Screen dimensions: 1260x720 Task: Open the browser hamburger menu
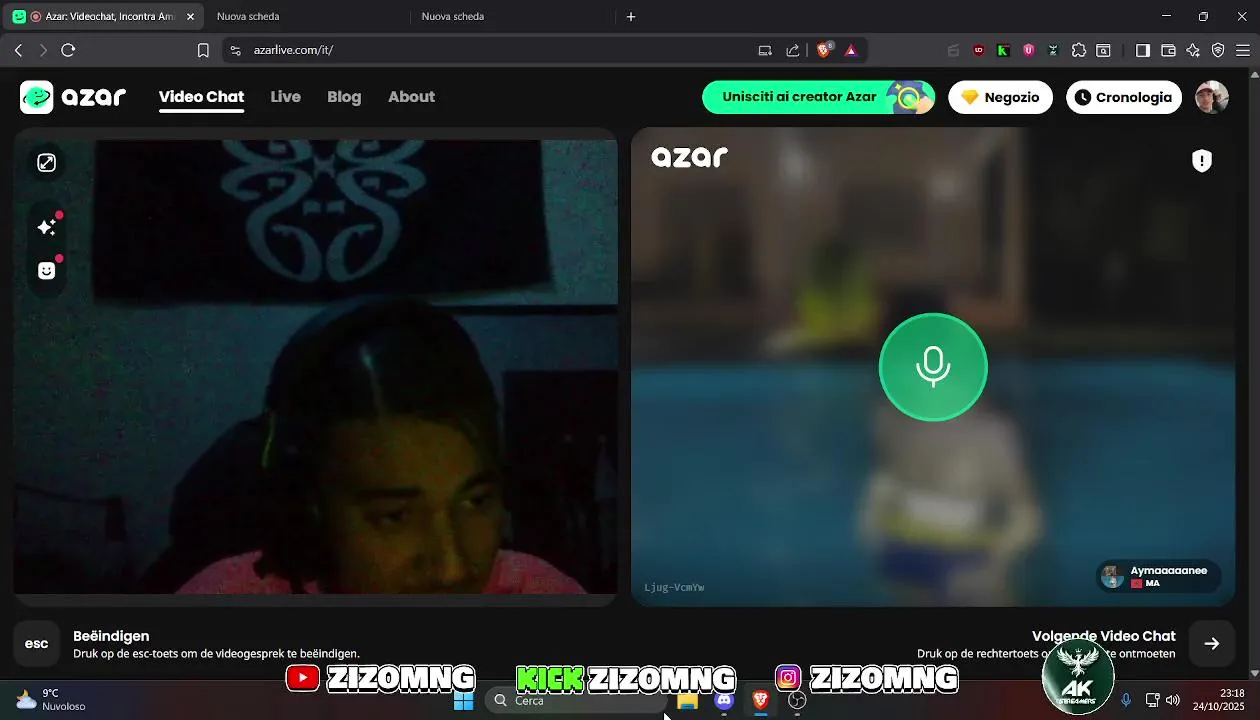tap(1243, 50)
